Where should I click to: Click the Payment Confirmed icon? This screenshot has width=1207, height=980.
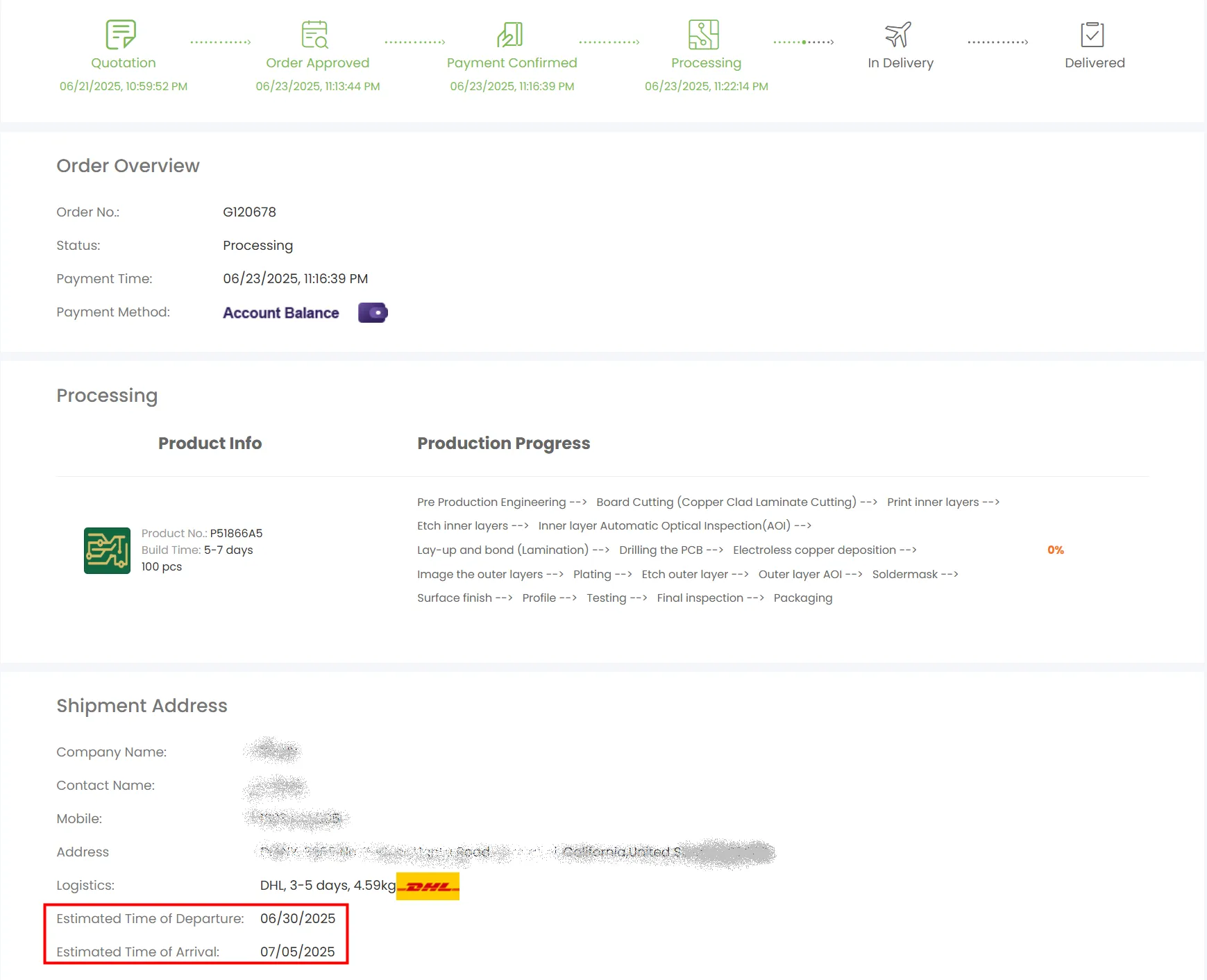510,34
